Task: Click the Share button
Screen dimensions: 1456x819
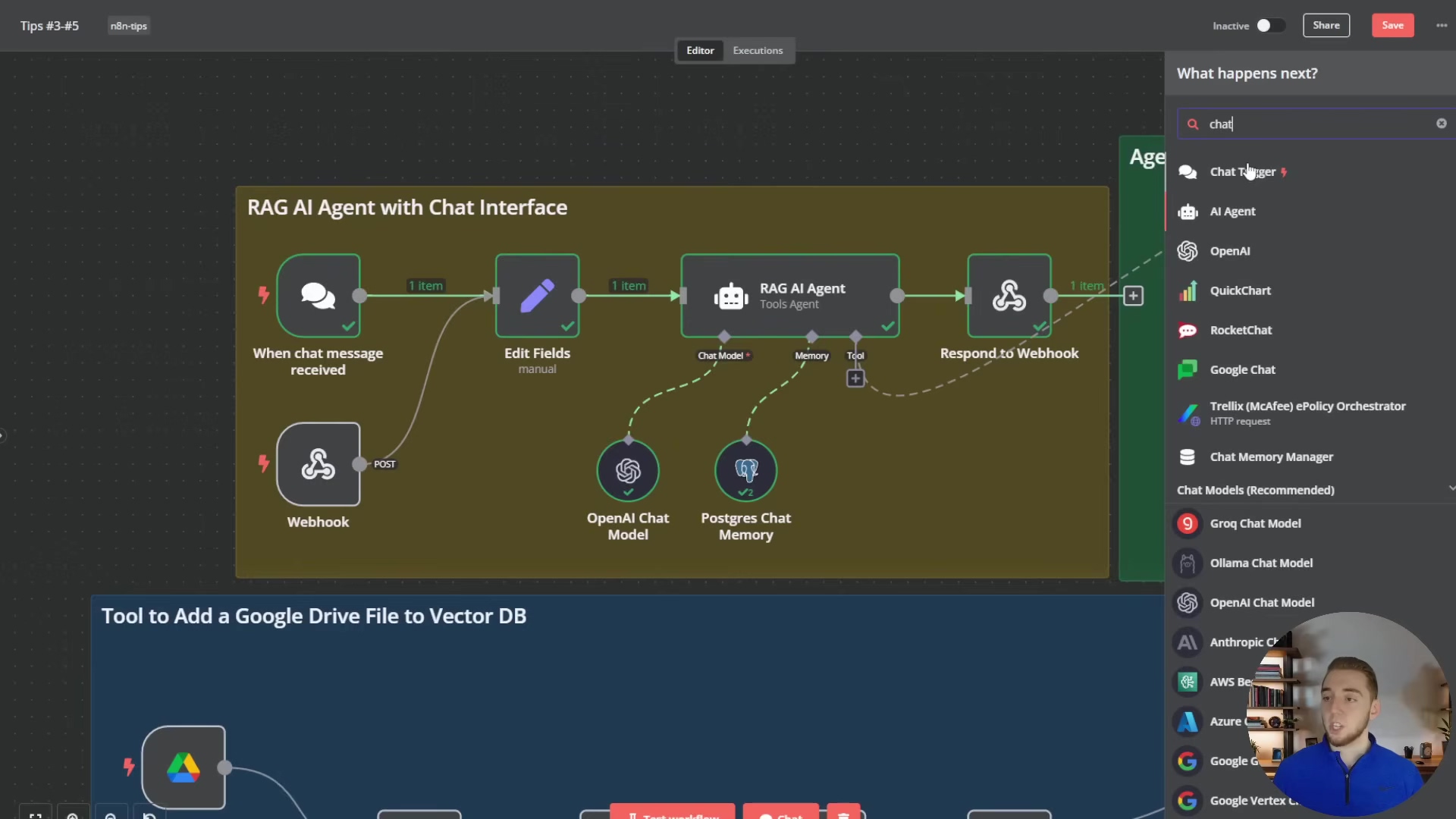Action: (1326, 26)
